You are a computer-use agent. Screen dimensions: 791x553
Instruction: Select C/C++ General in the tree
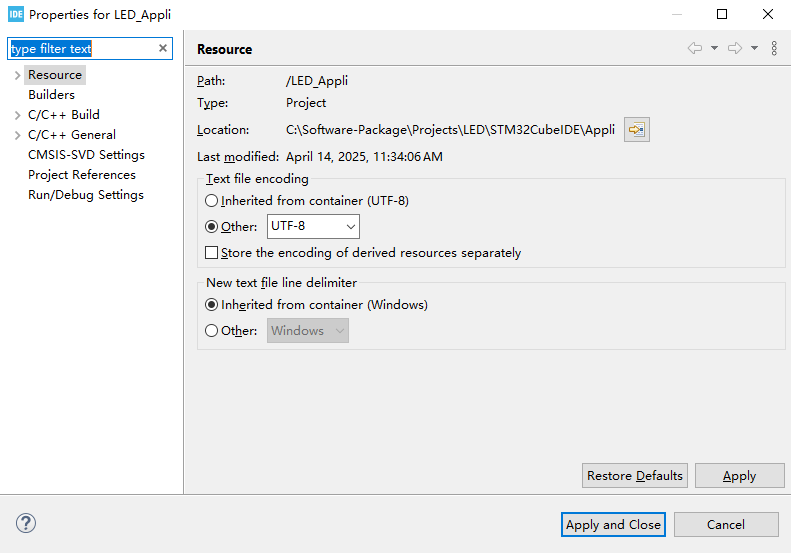[x=72, y=135]
